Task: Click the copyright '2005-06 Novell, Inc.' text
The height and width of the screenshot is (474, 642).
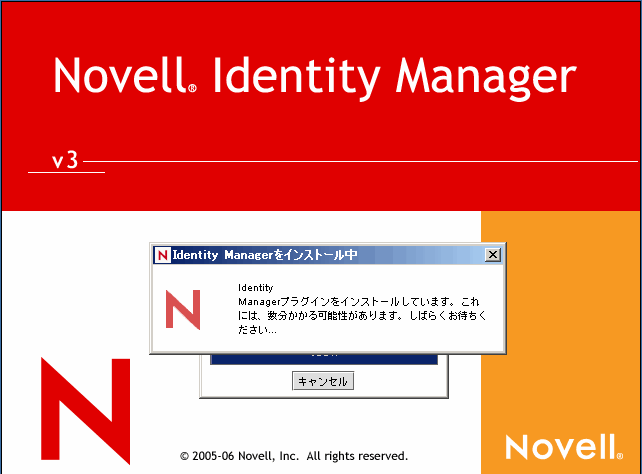Action: pyautogui.click(x=245, y=456)
